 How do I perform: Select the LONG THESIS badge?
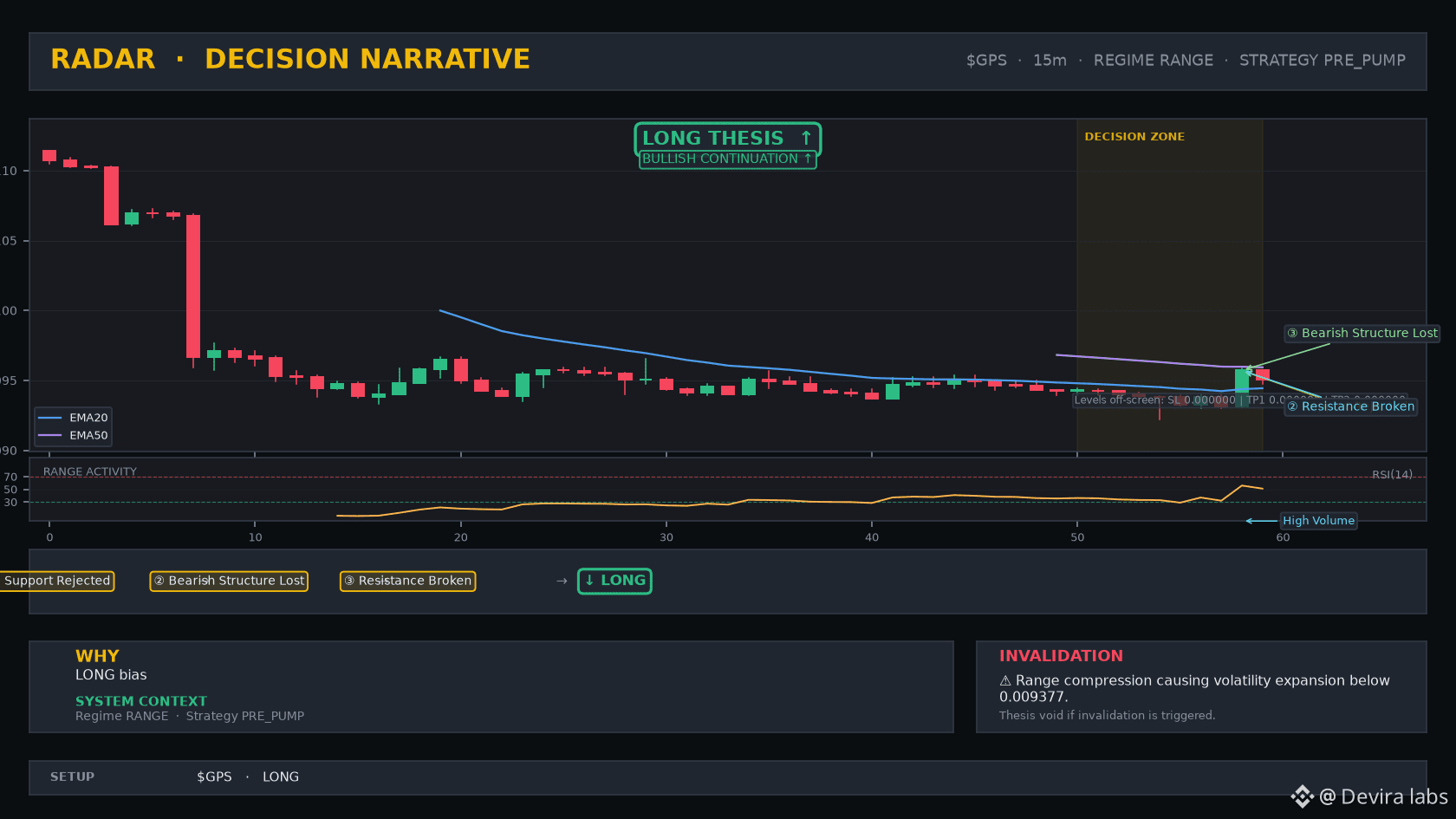click(x=727, y=138)
